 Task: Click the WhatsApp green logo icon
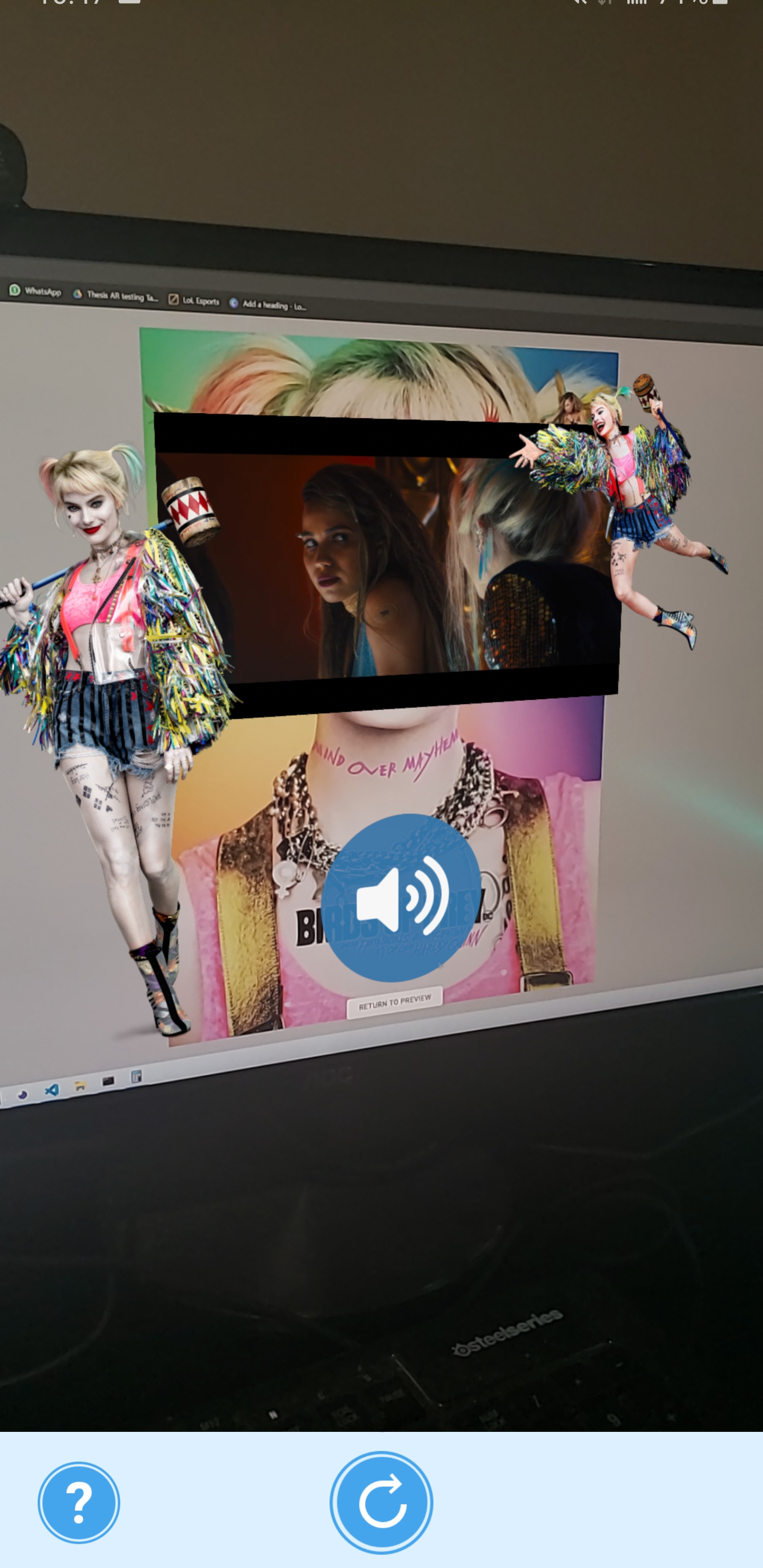click(x=15, y=290)
